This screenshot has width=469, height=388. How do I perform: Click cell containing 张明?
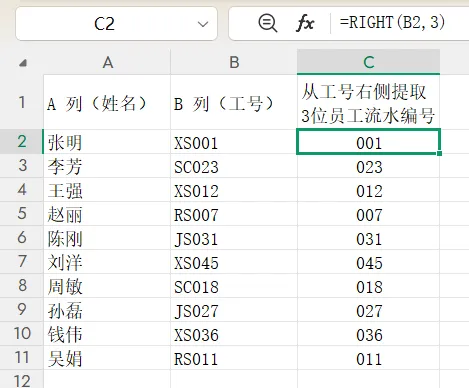click(107, 142)
